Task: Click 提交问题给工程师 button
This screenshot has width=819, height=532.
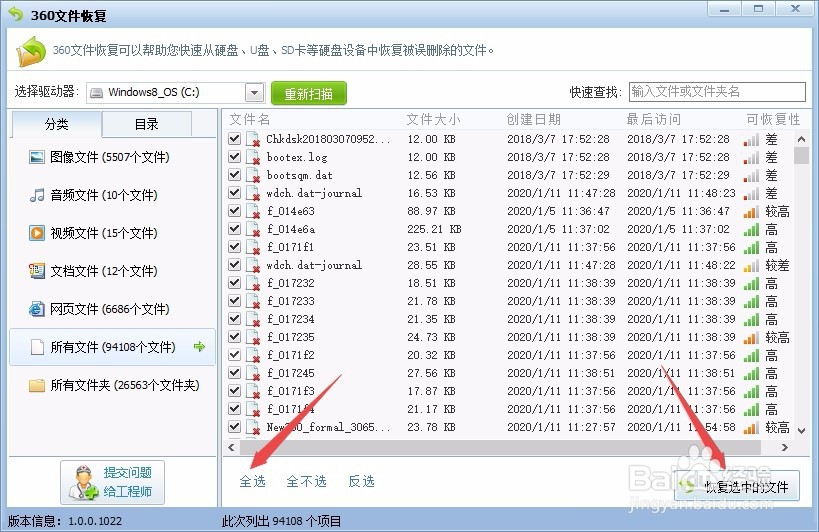Action: click(x=112, y=482)
